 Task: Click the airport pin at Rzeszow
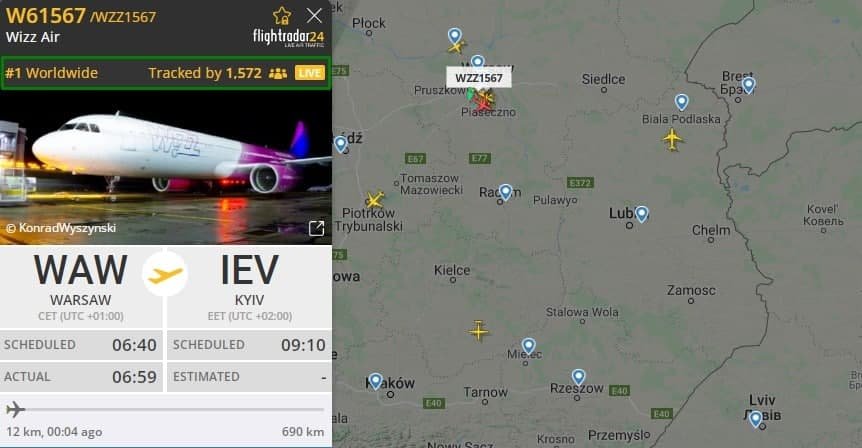[x=578, y=377]
